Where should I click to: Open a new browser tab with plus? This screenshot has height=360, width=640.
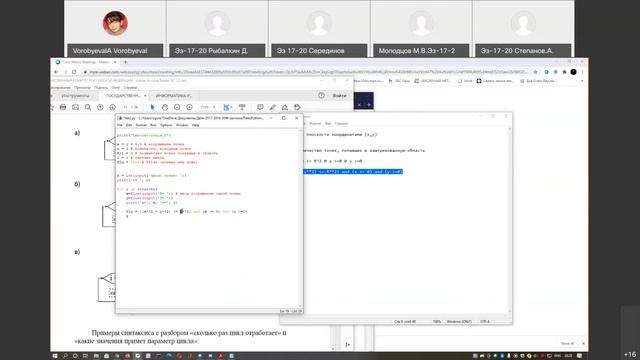tap(125, 62)
